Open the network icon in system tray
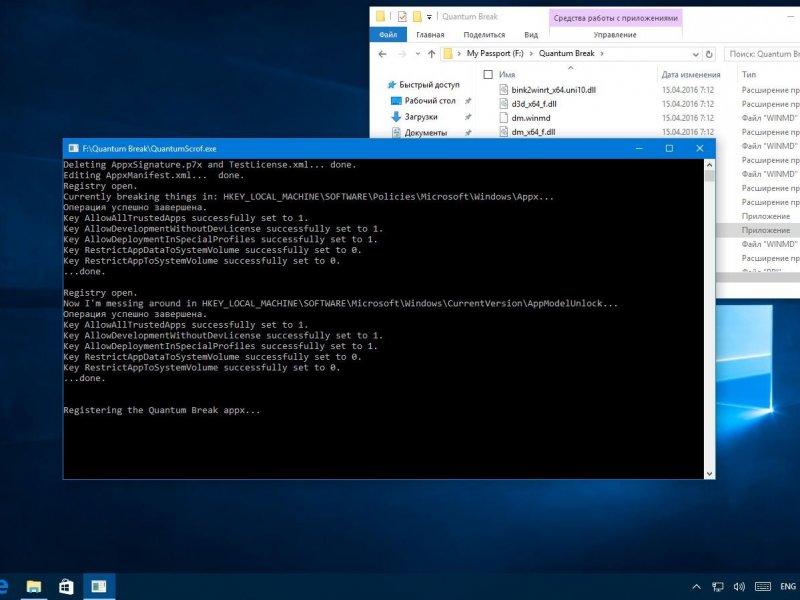 (x=718, y=587)
